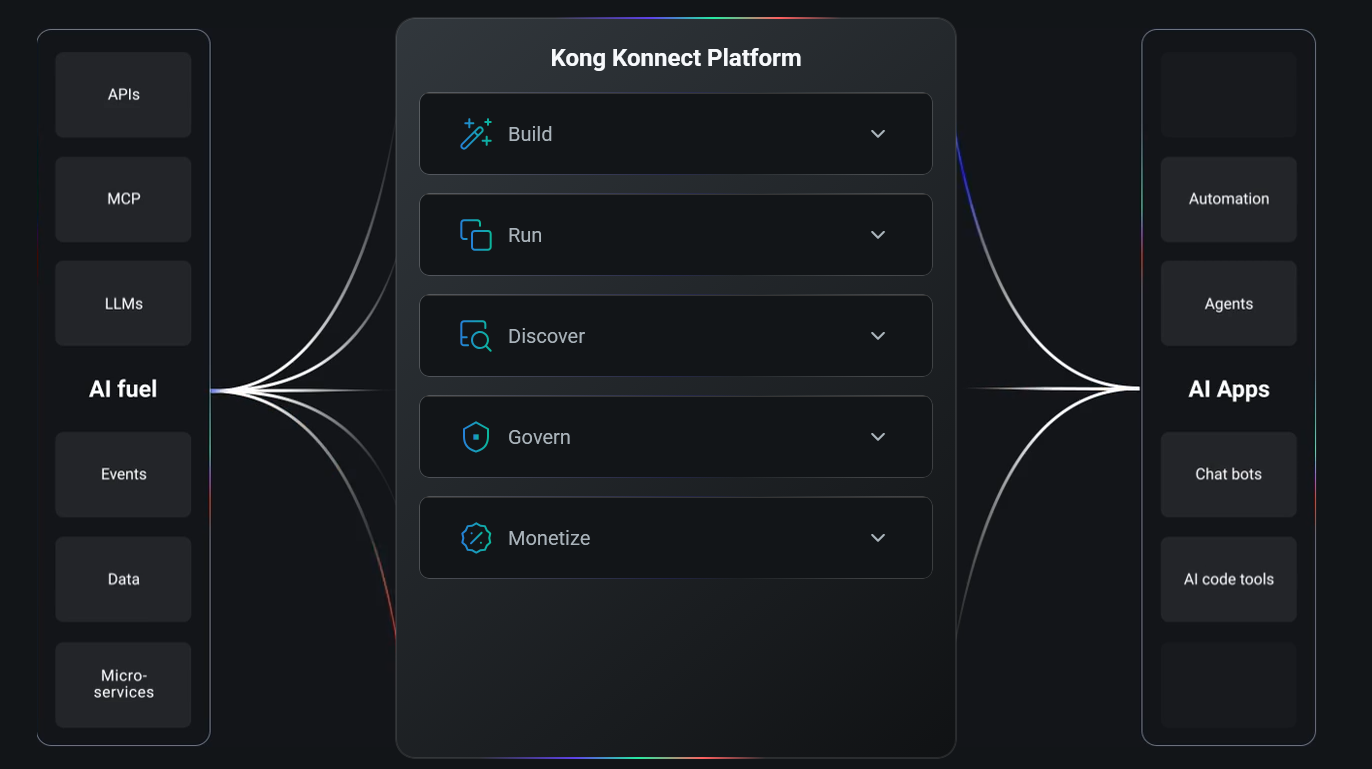Screen dimensions: 1372x769
Task: Select the Agents tile
Action: pos(1228,303)
